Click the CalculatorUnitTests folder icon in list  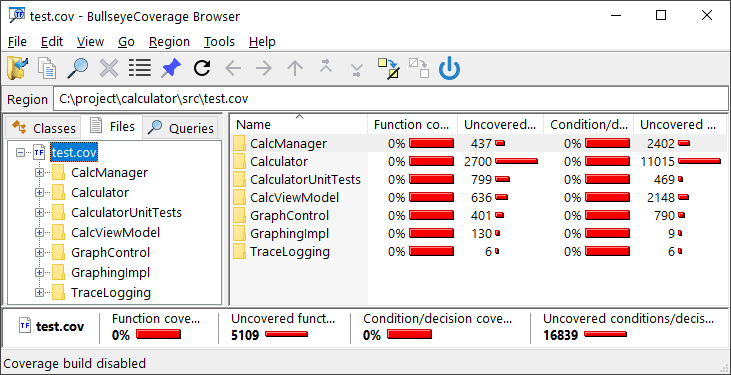click(x=240, y=179)
